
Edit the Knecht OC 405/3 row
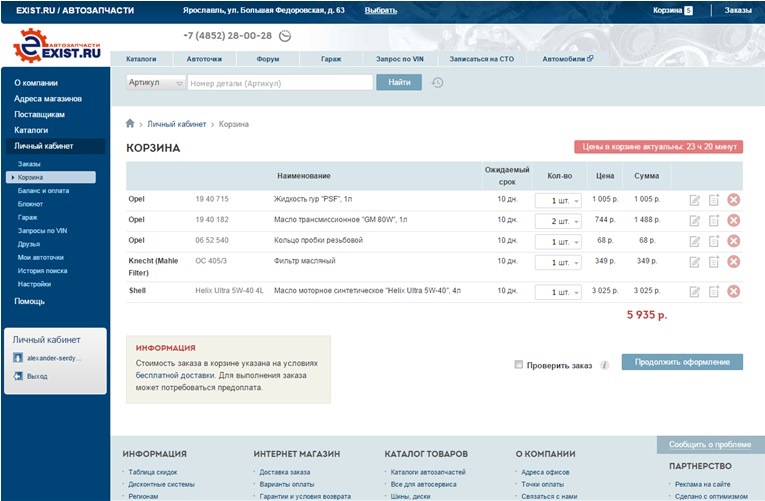[x=695, y=262]
